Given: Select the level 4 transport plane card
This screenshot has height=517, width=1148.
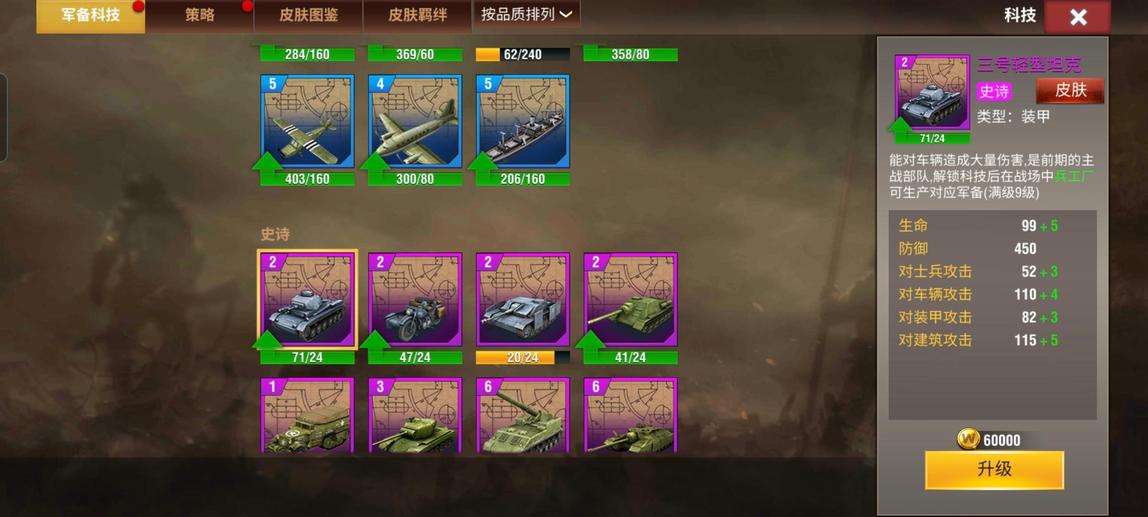Looking at the screenshot, I should 415,122.
